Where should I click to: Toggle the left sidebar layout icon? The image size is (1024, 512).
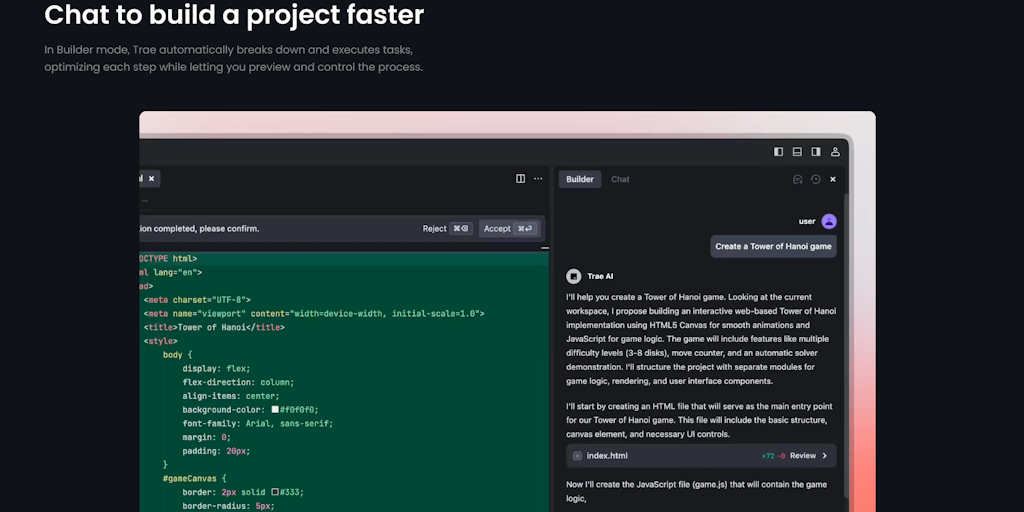(779, 152)
